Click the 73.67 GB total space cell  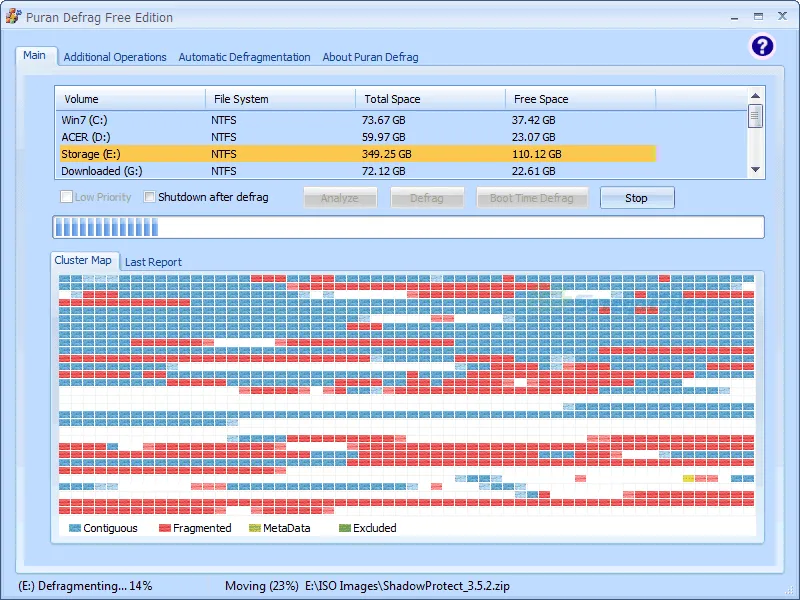tap(384, 120)
